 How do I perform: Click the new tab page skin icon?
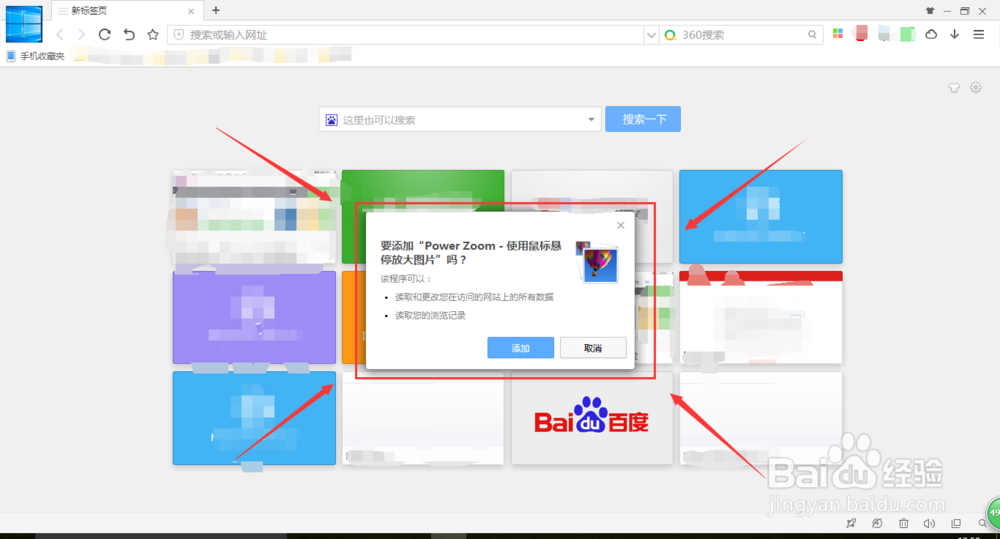click(x=954, y=87)
